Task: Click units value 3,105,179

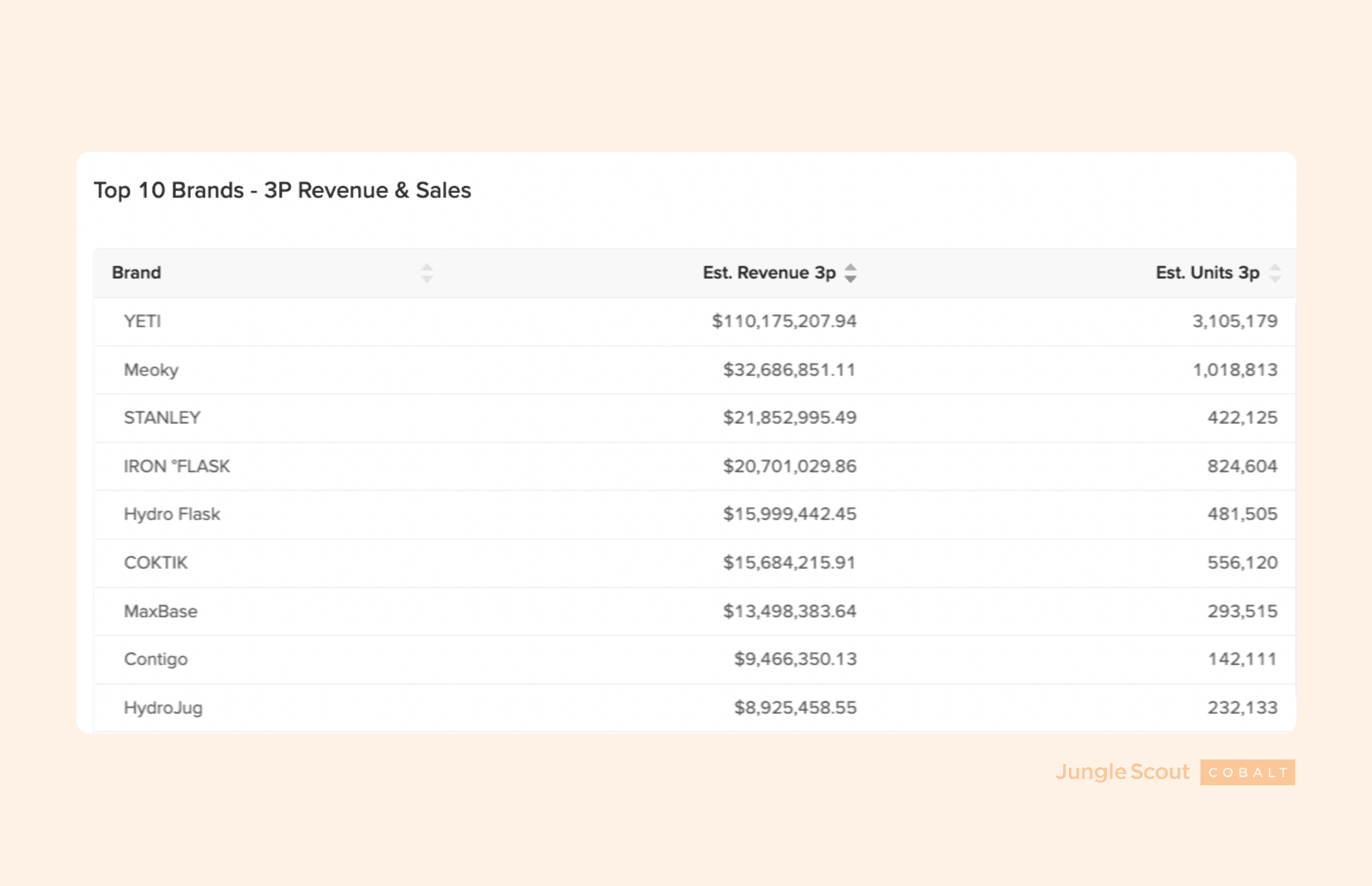Action: click(1235, 321)
